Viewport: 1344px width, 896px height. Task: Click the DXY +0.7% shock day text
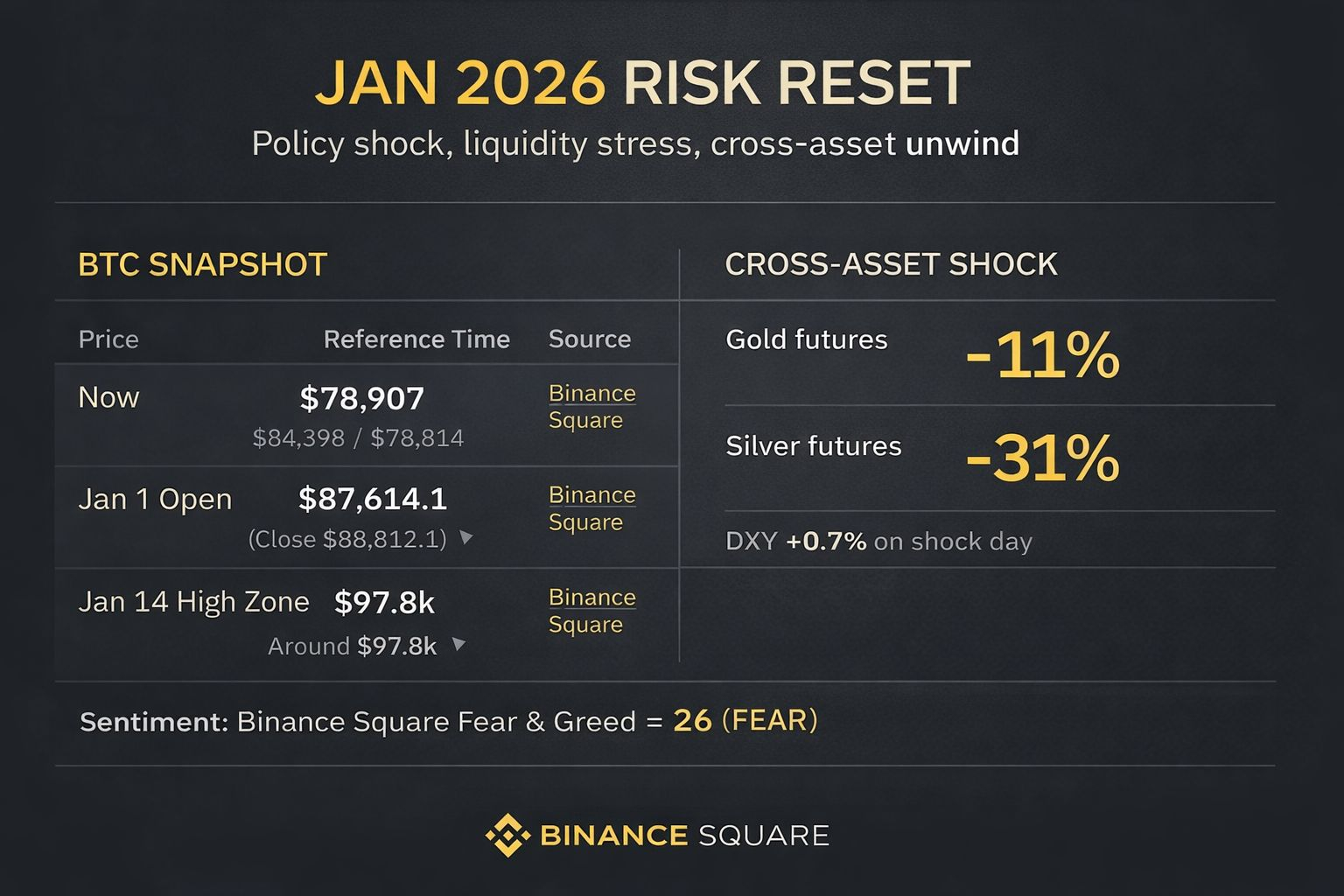click(x=878, y=542)
